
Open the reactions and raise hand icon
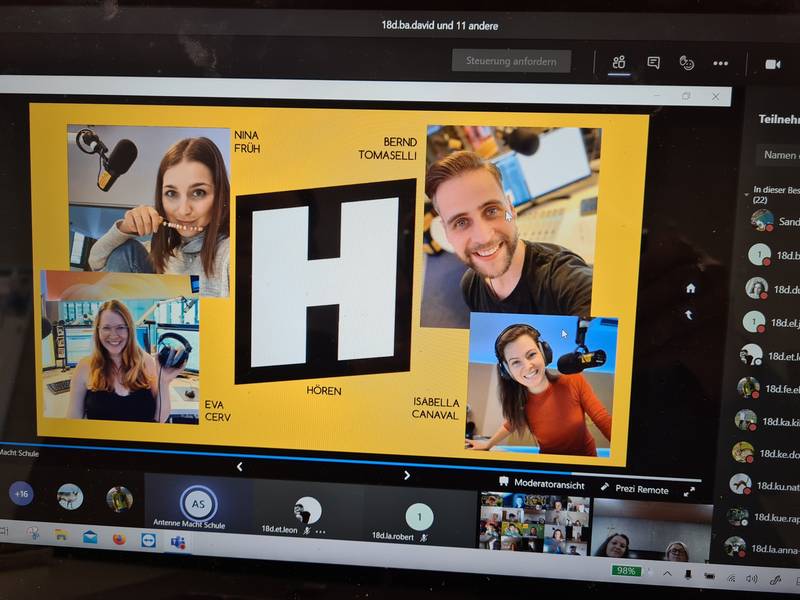687,63
